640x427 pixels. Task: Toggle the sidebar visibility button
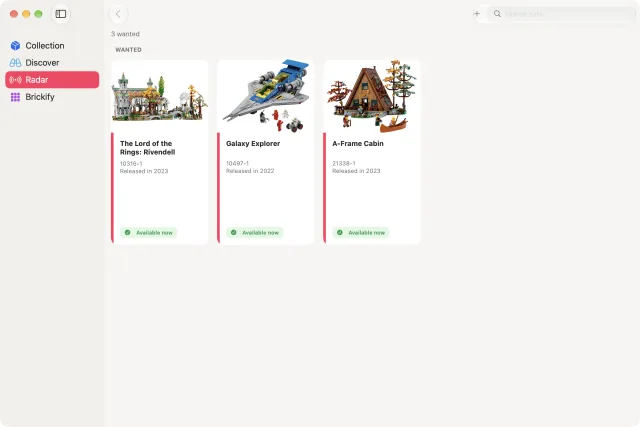tap(61, 14)
